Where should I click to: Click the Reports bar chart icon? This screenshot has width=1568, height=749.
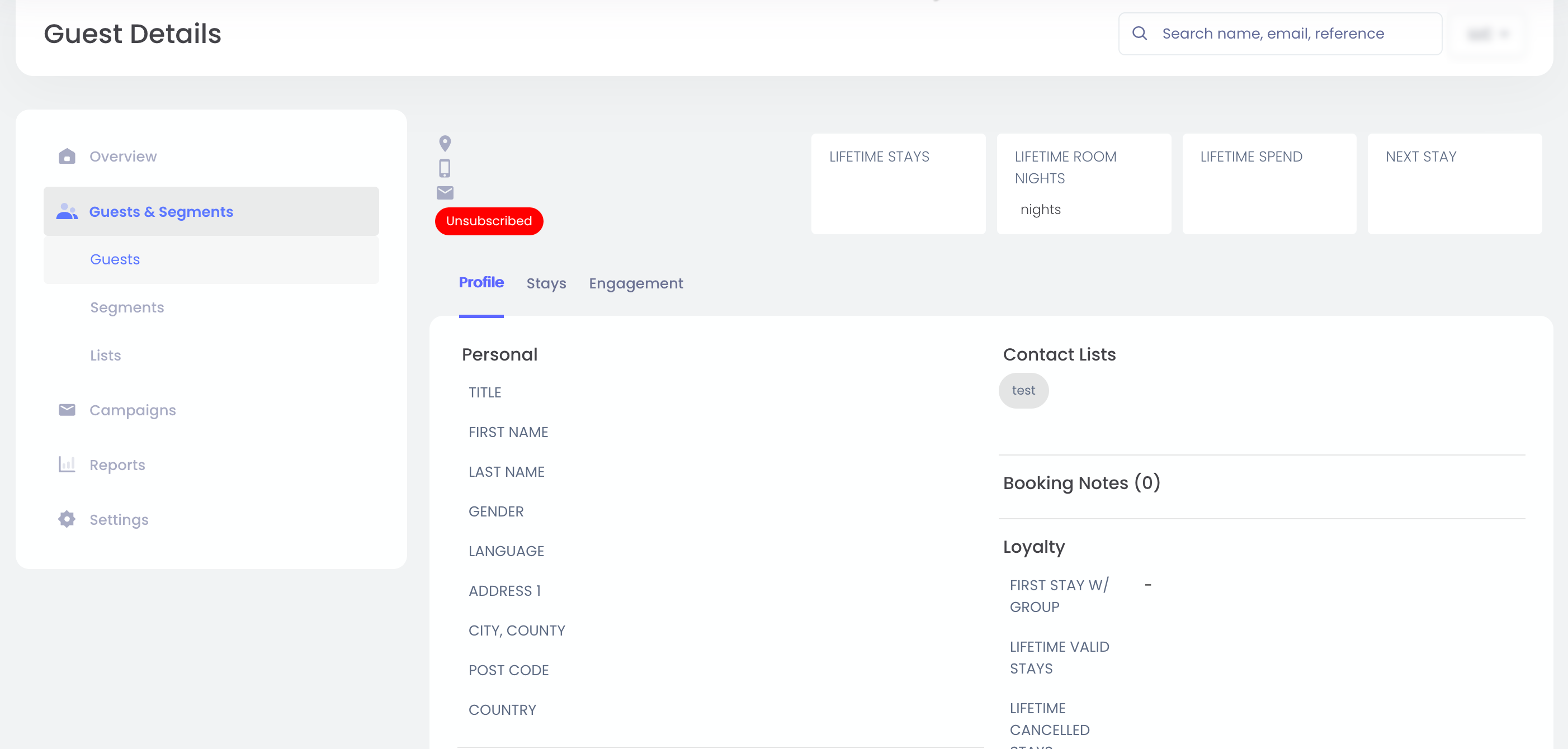pos(67,464)
